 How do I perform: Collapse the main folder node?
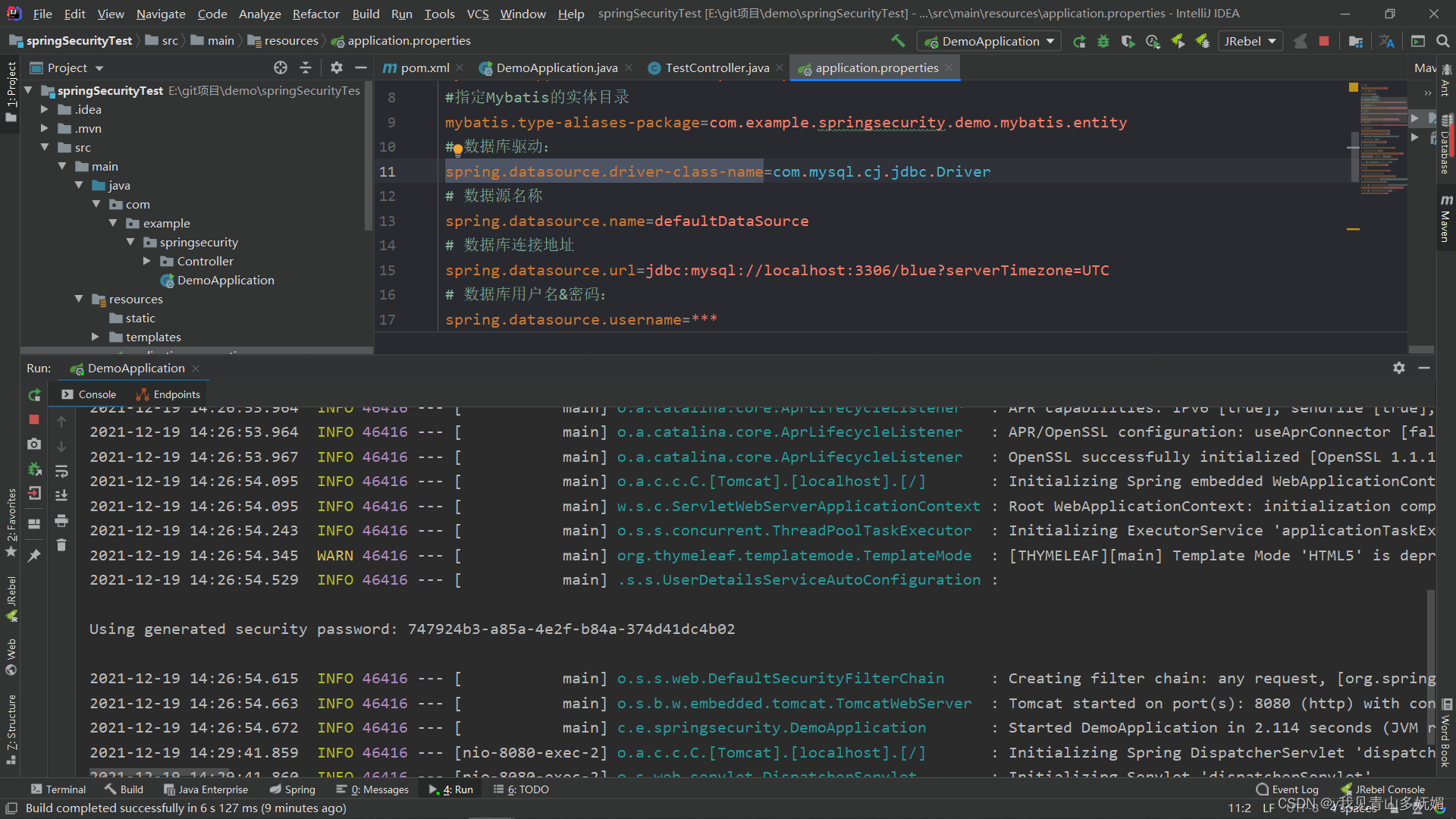[62, 166]
